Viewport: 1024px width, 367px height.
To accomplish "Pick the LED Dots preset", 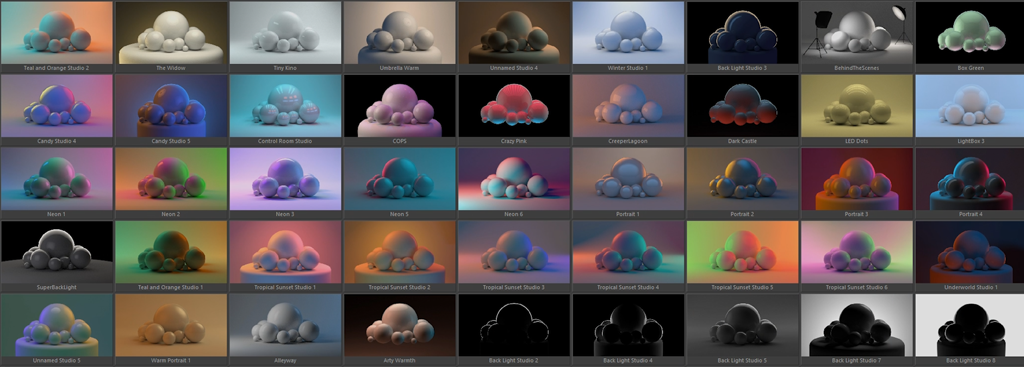I will (857, 106).
